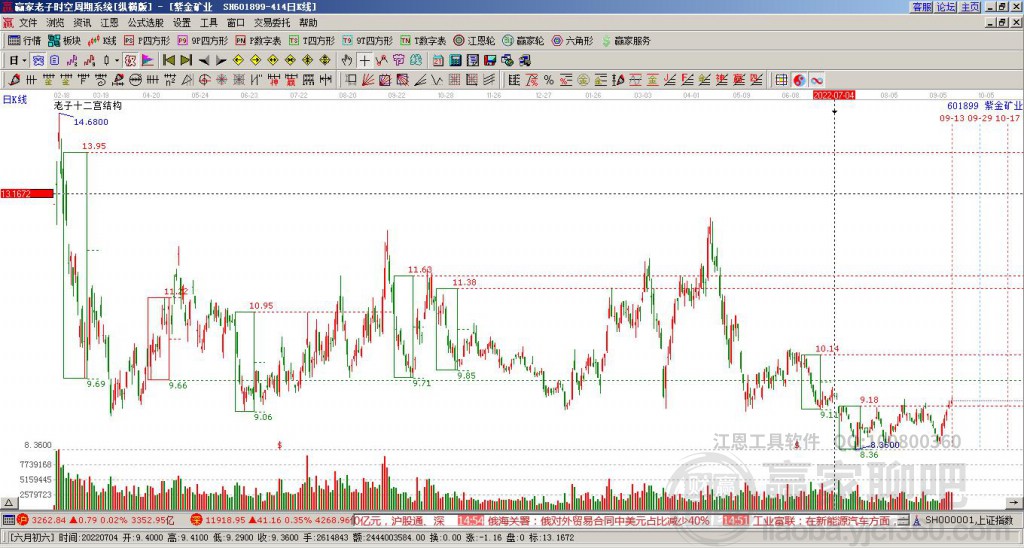Open the 工具 menu
This screenshot has height=548, width=1024.
[209, 23]
